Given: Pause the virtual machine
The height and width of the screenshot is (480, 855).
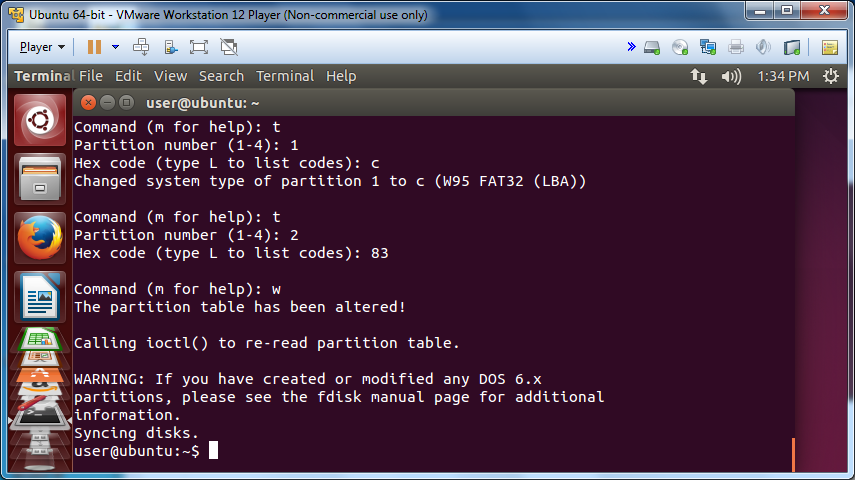Looking at the screenshot, I should [x=94, y=47].
